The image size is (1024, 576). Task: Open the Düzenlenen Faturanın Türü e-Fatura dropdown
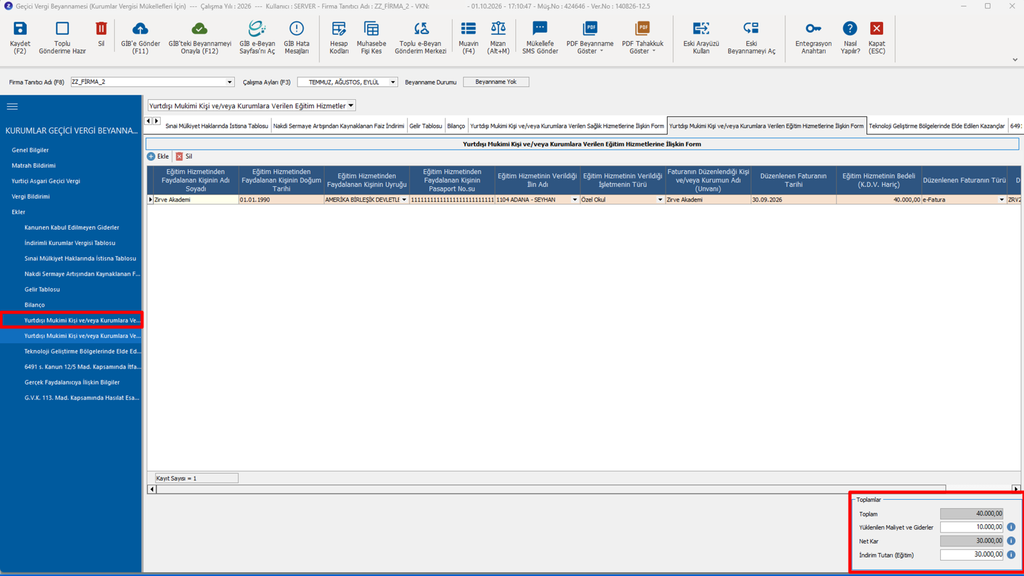[1002, 200]
